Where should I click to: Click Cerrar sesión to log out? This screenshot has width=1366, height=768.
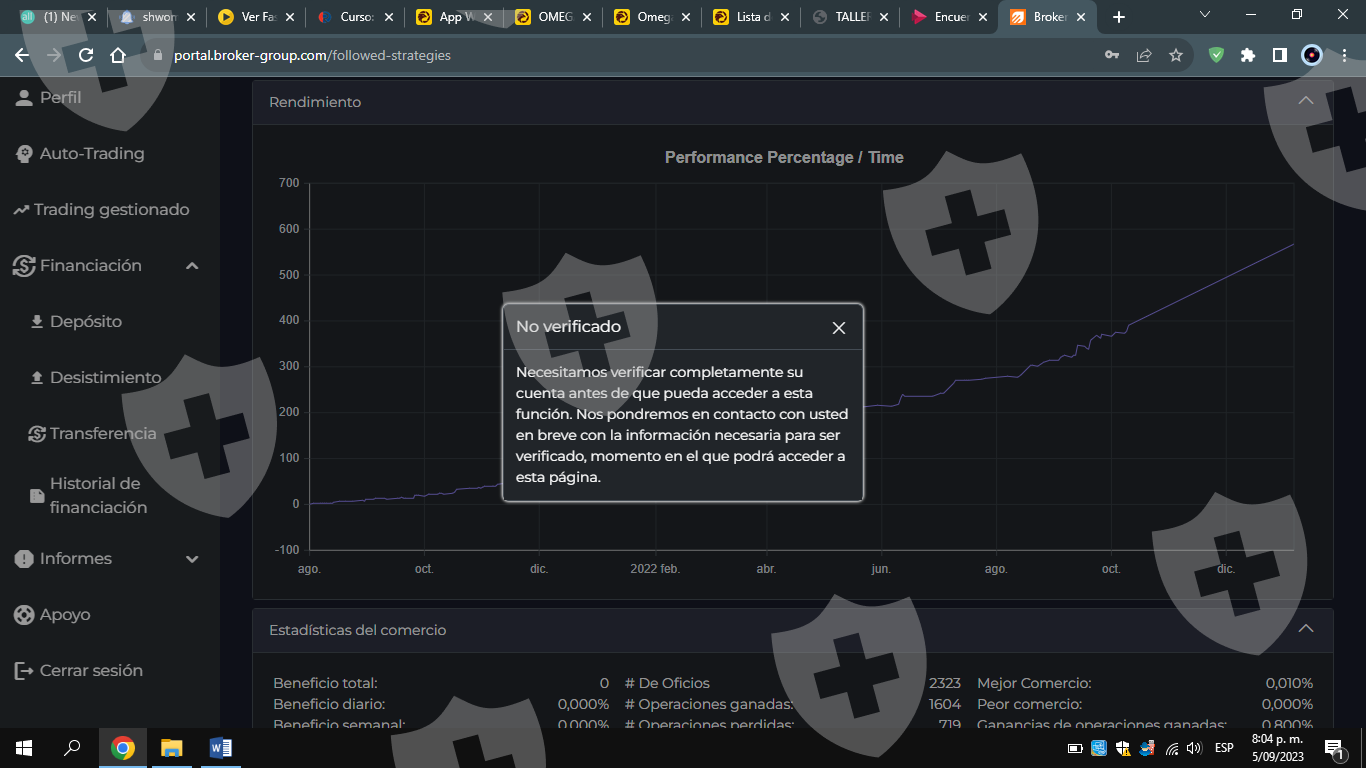[x=91, y=671]
